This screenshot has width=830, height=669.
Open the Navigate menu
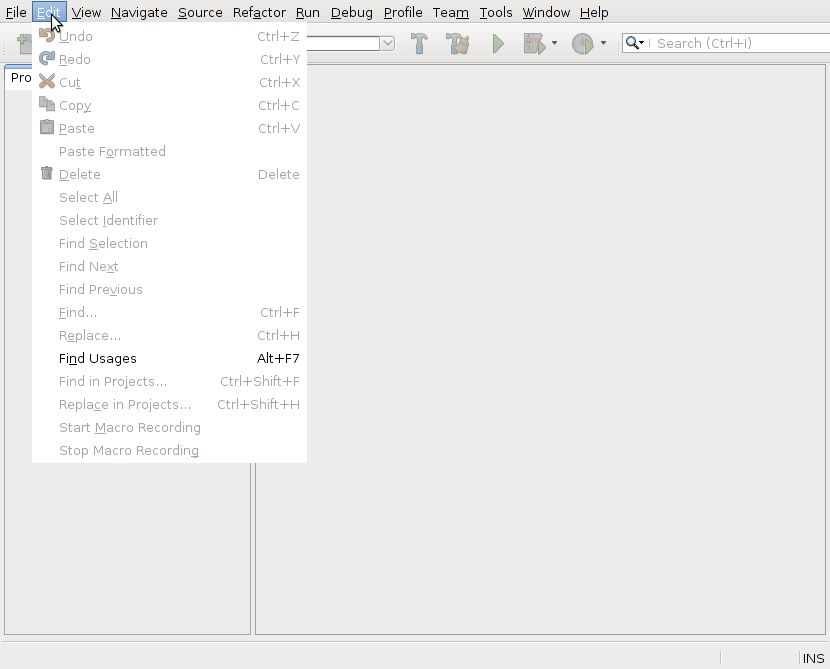pyautogui.click(x=139, y=12)
